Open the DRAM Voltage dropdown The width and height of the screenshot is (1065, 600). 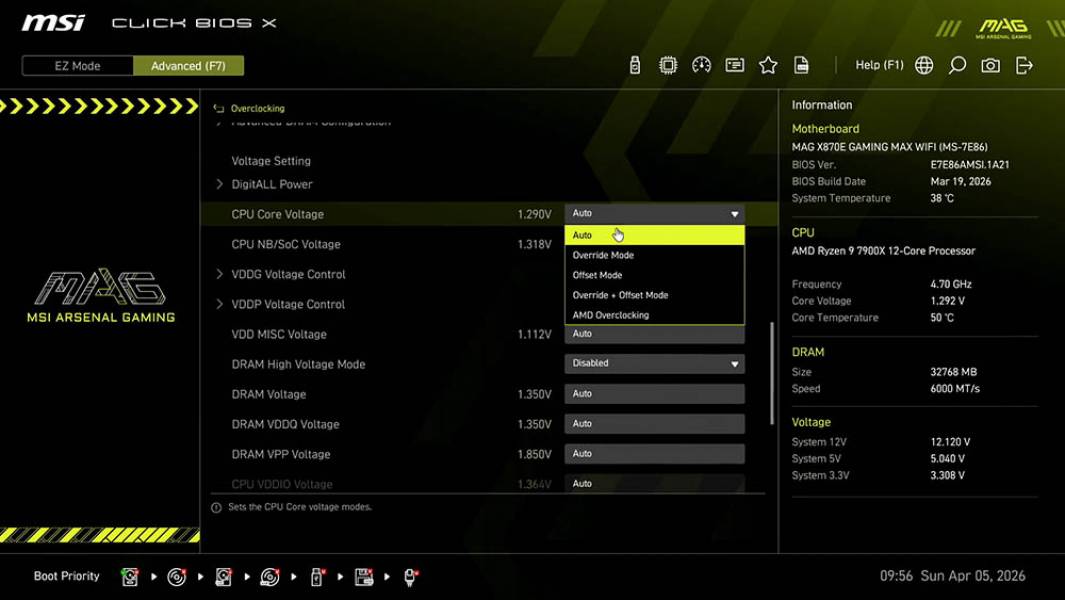coord(654,393)
